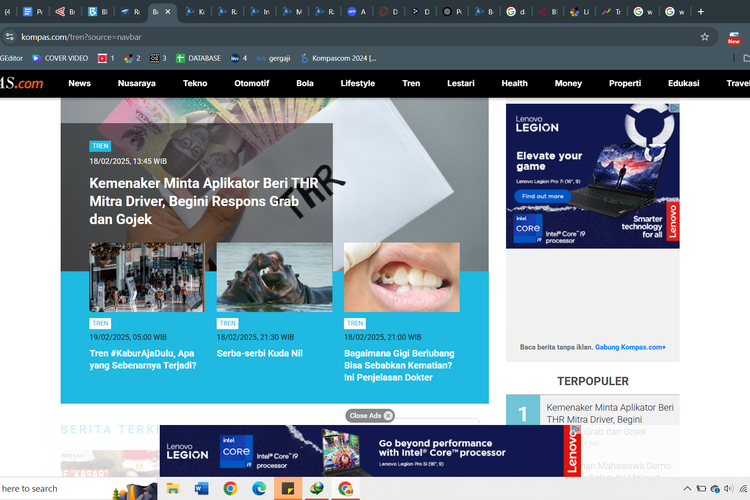Viewport: 750px width, 500px height.
Task: Open the Money section in navbar
Action: [568, 83]
